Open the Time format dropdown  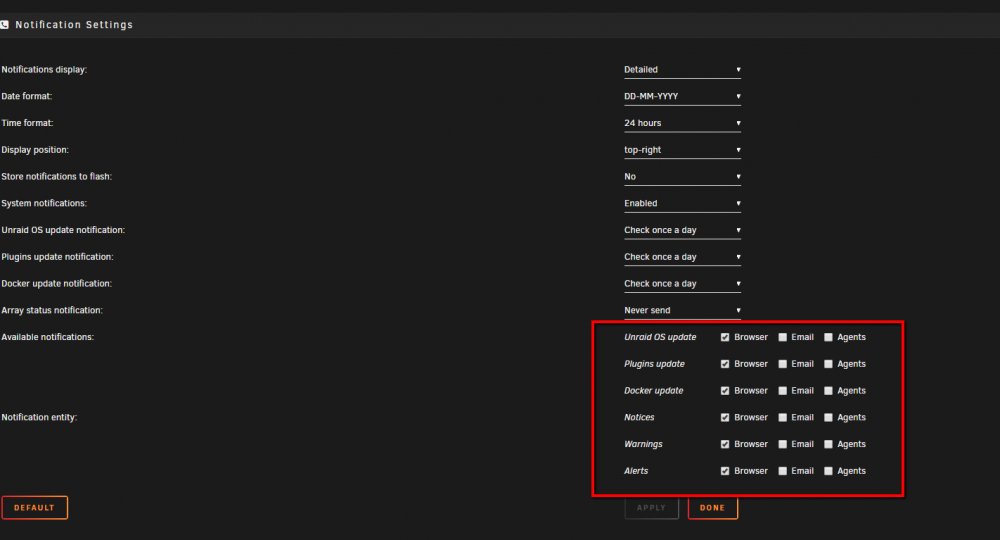[x=682, y=123]
